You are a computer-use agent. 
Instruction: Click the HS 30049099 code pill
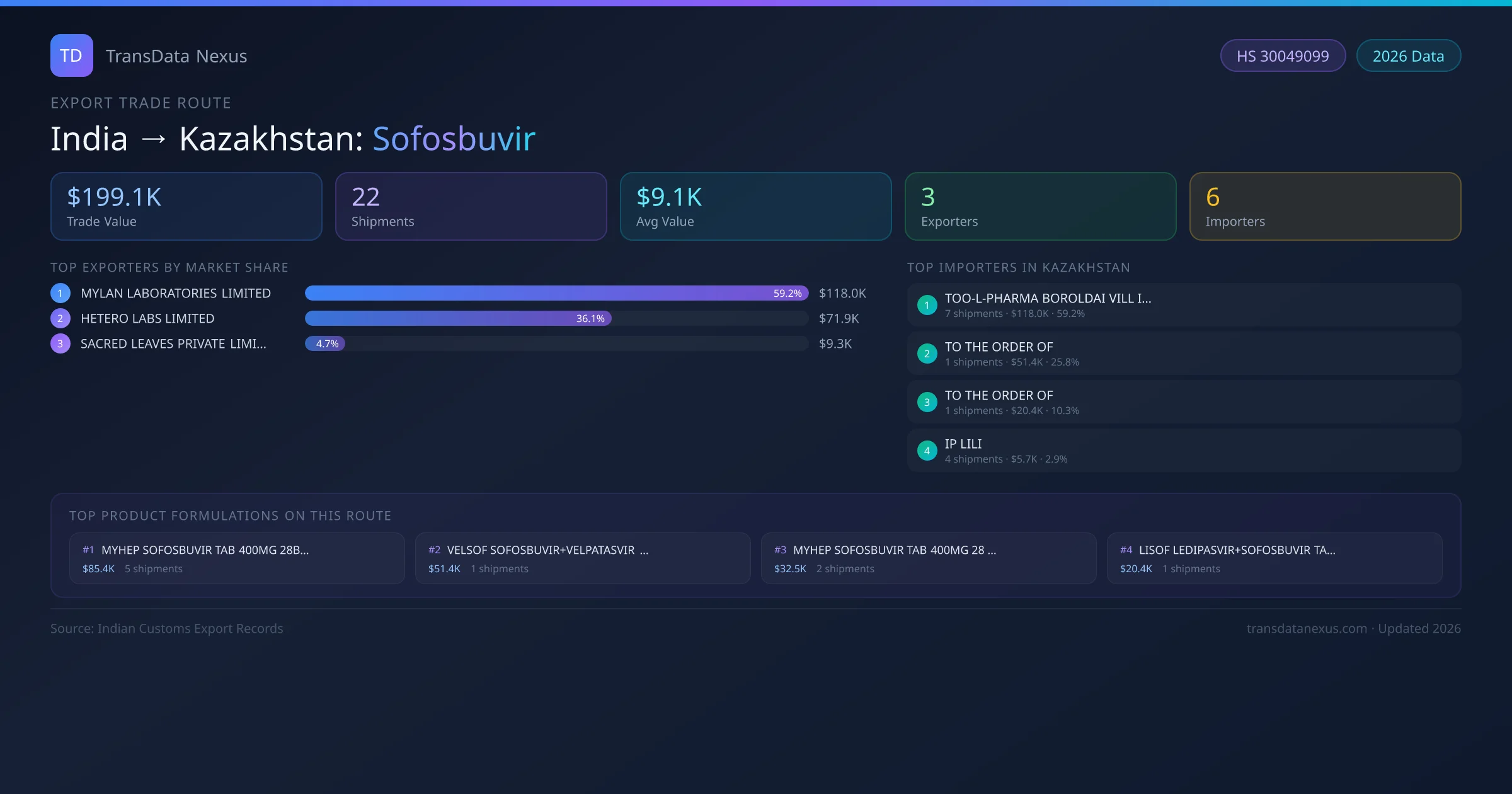point(1283,56)
